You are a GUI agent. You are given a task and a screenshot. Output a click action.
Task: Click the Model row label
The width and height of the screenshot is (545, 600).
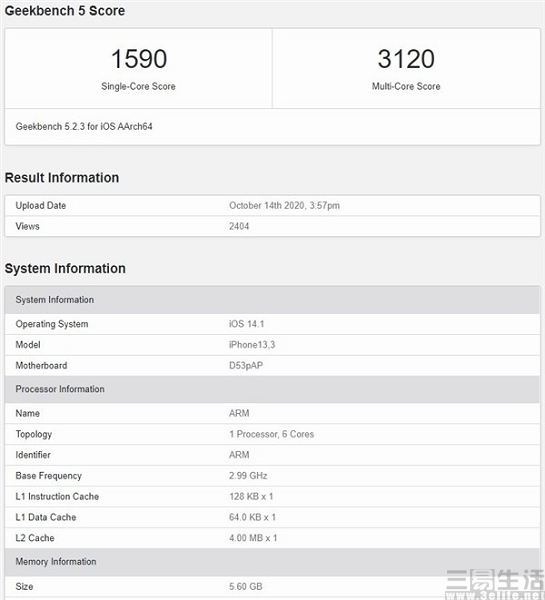point(28,345)
